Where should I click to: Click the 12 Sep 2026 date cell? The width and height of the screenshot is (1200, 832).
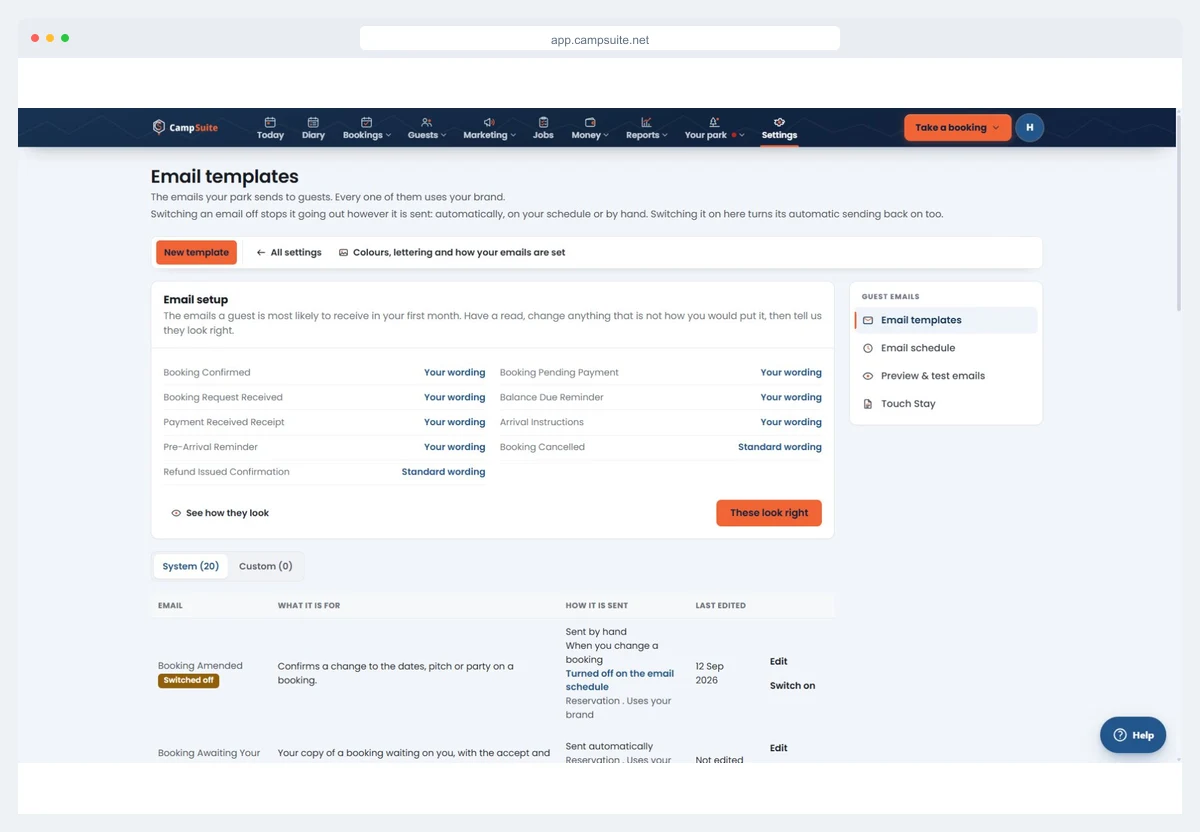pyautogui.click(x=710, y=673)
